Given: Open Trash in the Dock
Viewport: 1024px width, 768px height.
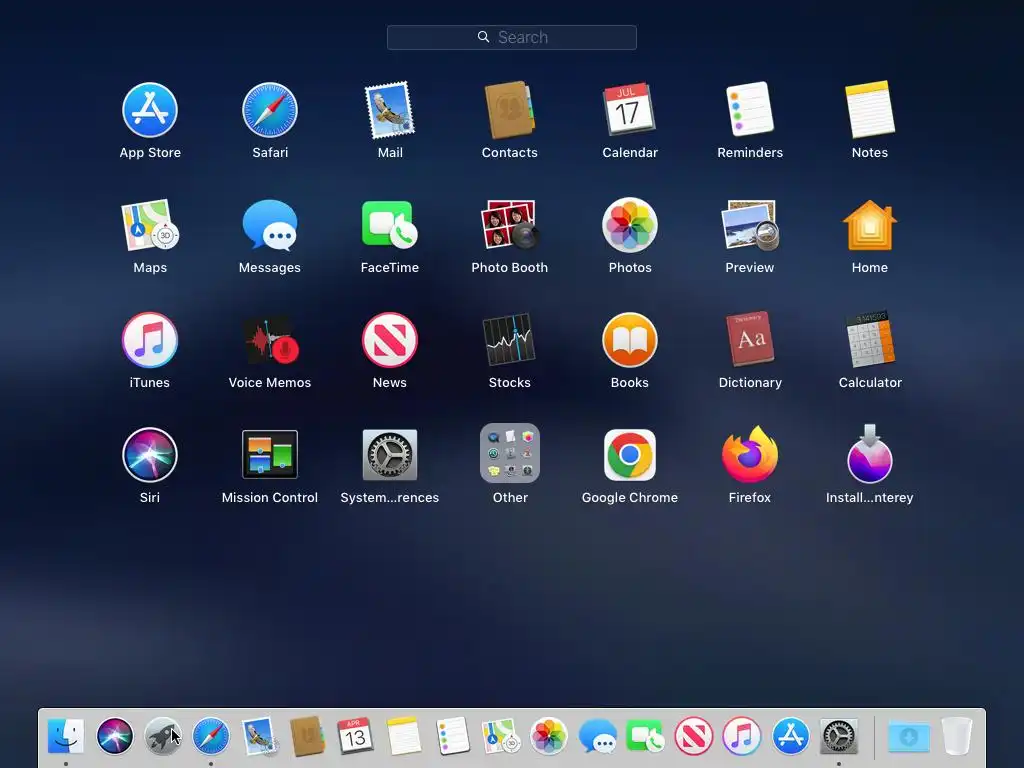Looking at the screenshot, I should 957,736.
